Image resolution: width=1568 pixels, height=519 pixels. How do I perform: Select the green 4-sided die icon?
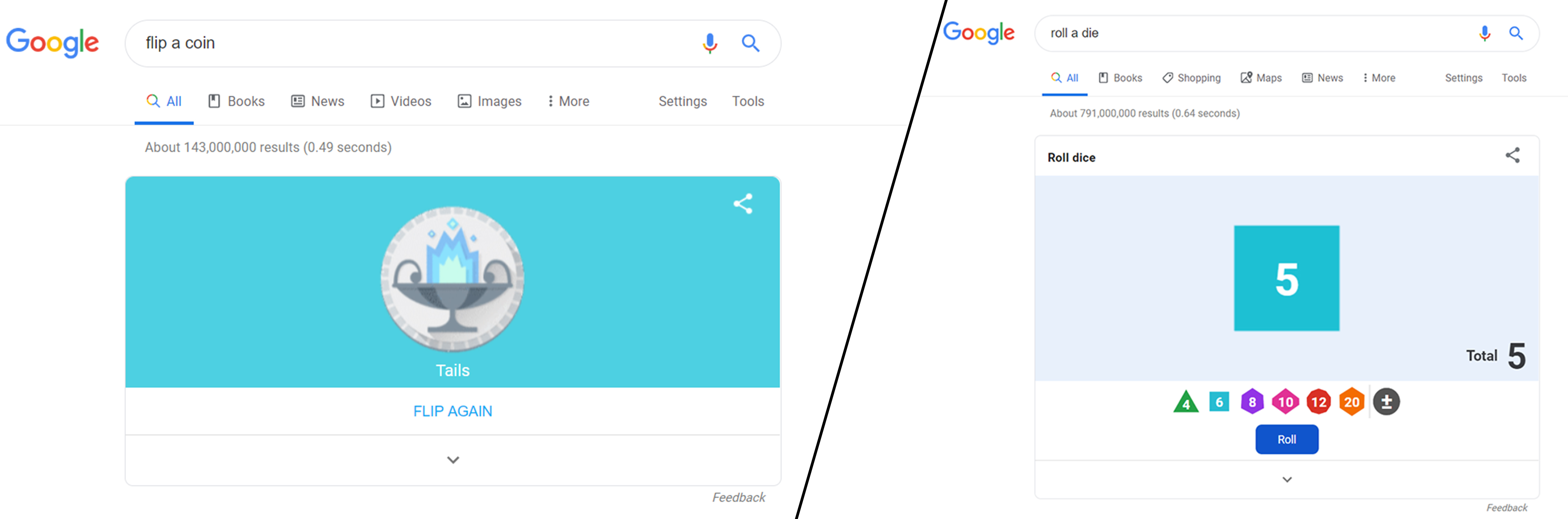[x=1186, y=402]
